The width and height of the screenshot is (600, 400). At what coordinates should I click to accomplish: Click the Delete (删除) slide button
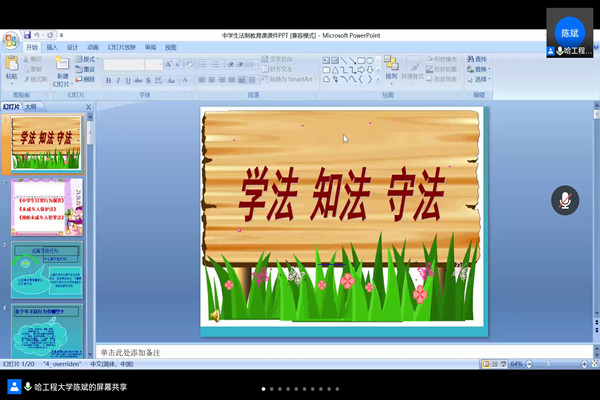pos(88,79)
